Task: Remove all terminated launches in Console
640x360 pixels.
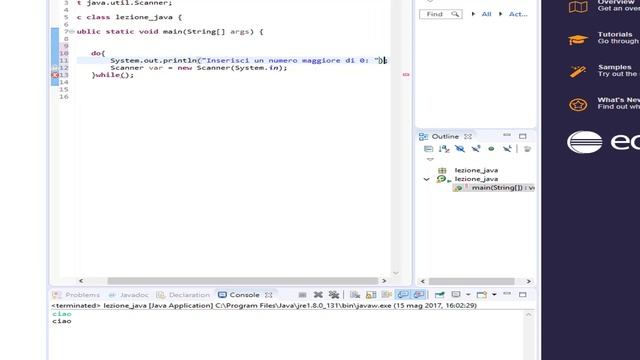Action: coord(334,295)
